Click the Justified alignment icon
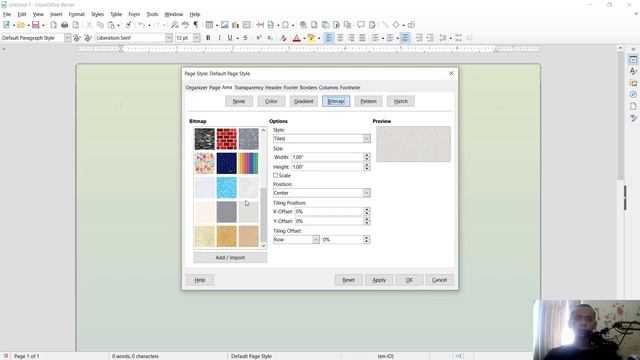640x360 pixels. point(362,38)
